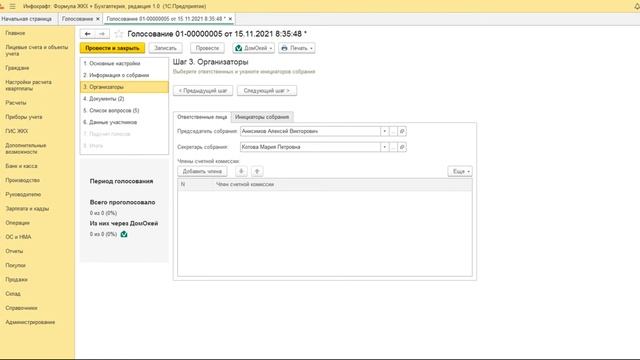This screenshot has height=360, width=640.
Task: Open the ДомОкей dropdown menu
Action: (253, 48)
